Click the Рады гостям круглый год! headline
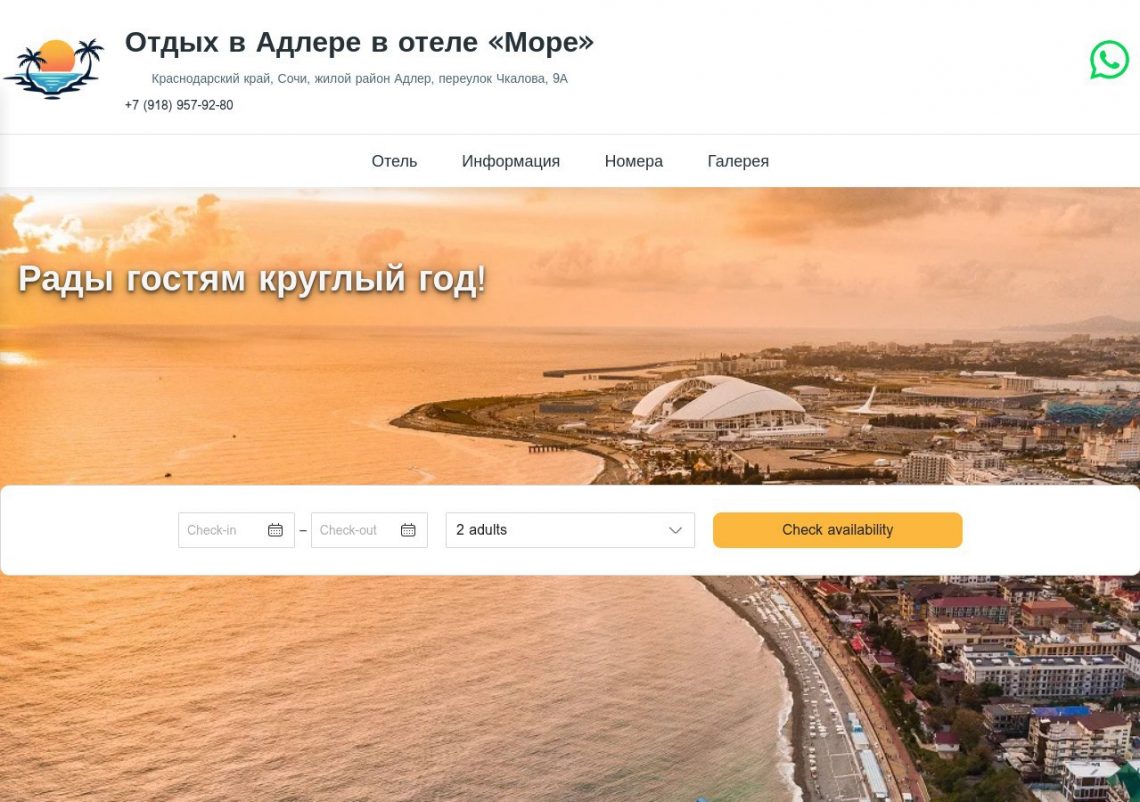The width and height of the screenshot is (1140, 802). tap(252, 279)
